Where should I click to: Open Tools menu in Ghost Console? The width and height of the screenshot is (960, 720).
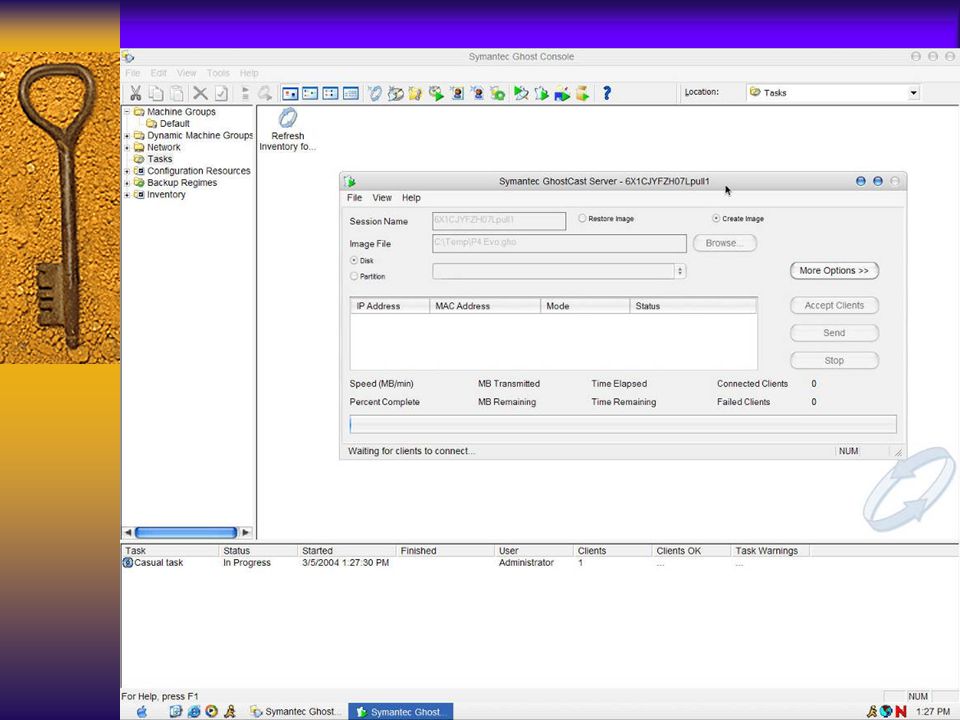pyautogui.click(x=218, y=73)
